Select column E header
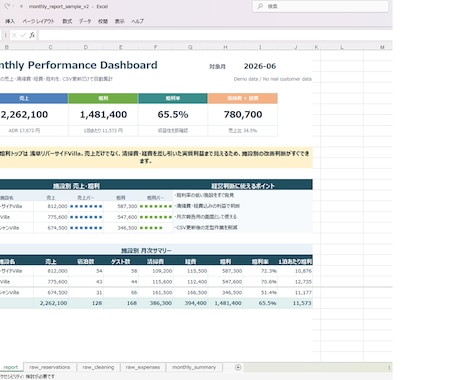This screenshot has width=460, height=380. [121, 47]
